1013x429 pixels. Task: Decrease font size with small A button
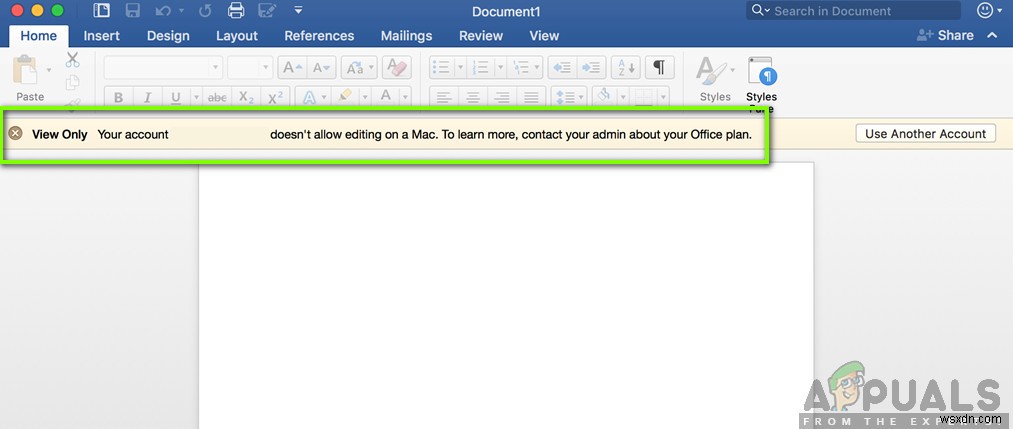point(322,67)
